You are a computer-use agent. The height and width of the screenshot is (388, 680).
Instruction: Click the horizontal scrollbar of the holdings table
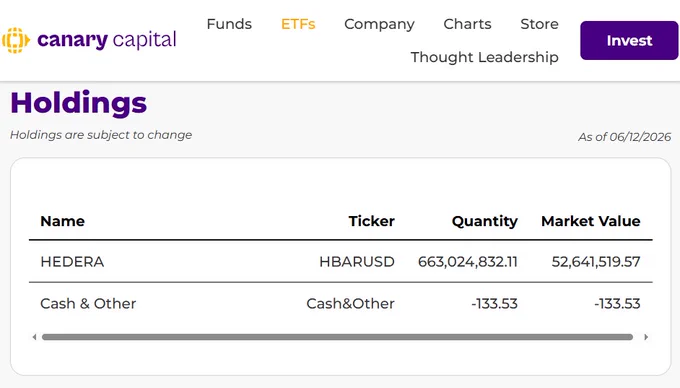point(337,337)
